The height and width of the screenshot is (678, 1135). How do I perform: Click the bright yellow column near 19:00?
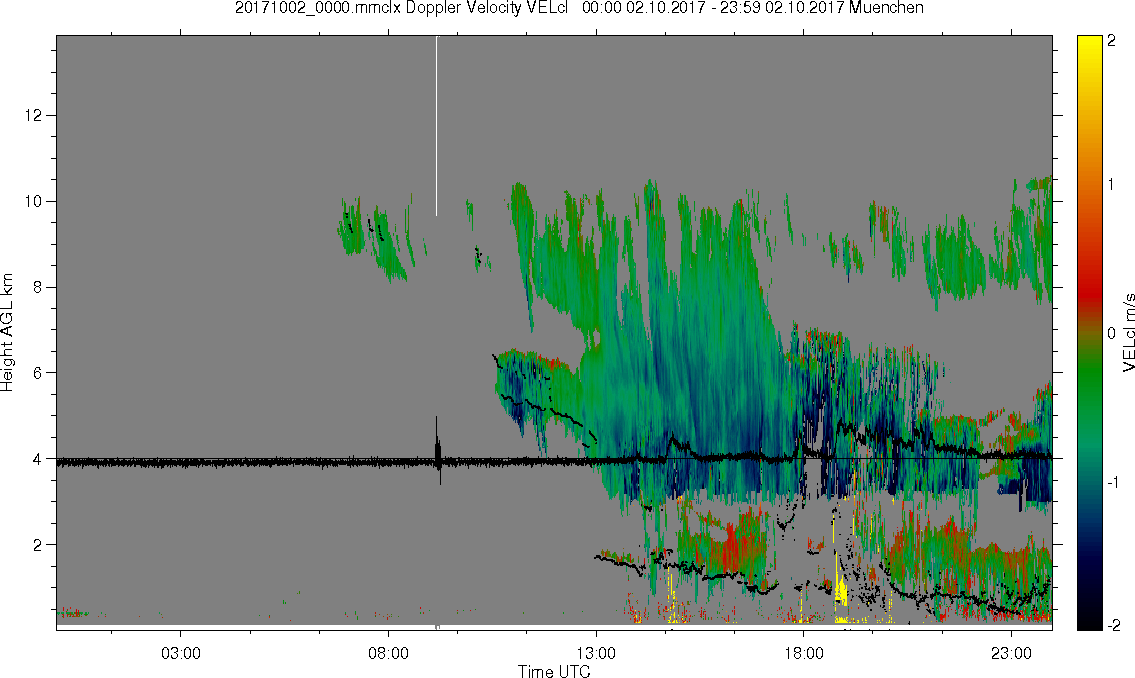(840, 590)
